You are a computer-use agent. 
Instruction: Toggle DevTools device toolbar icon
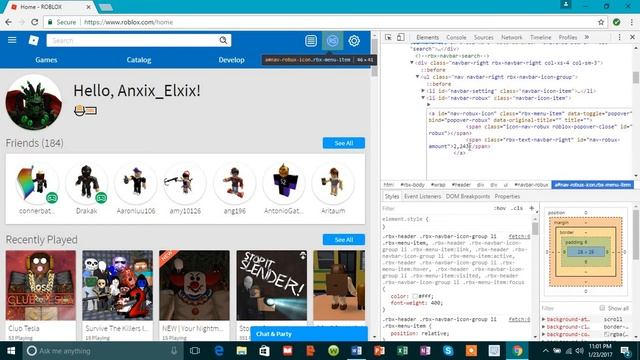click(401, 37)
